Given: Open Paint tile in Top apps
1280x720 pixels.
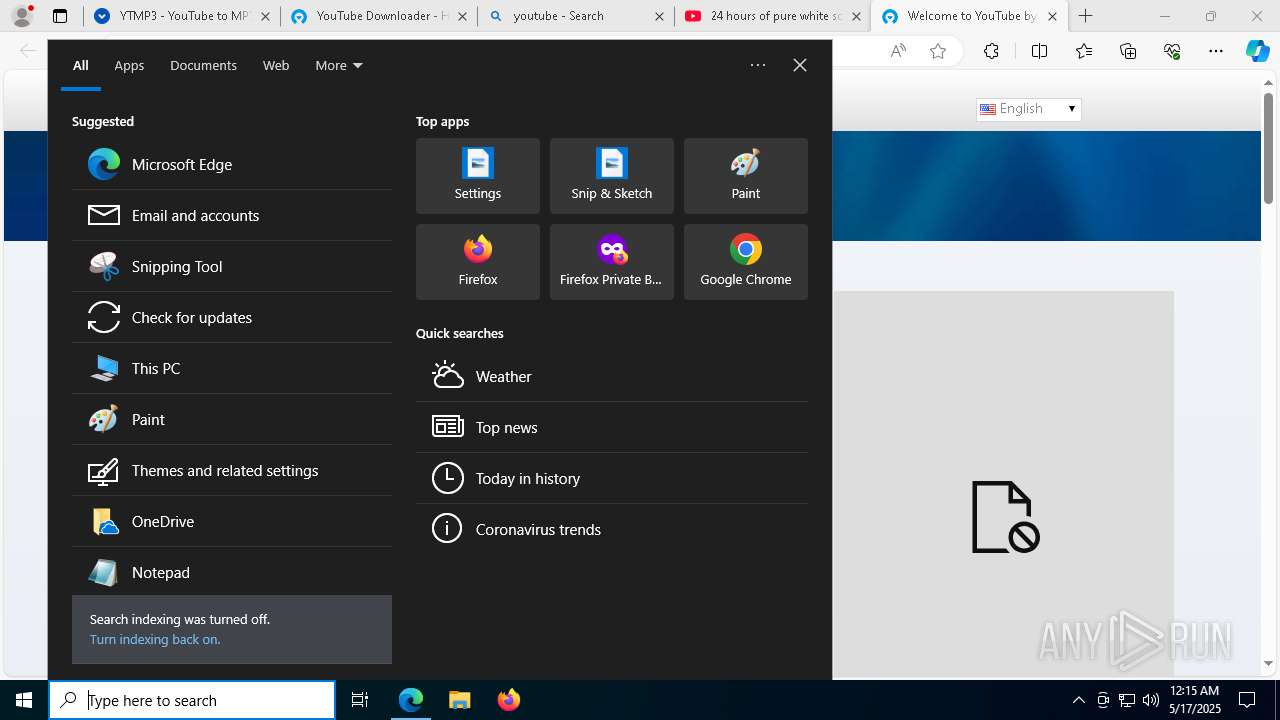Looking at the screenshot, I should [746, 176].
